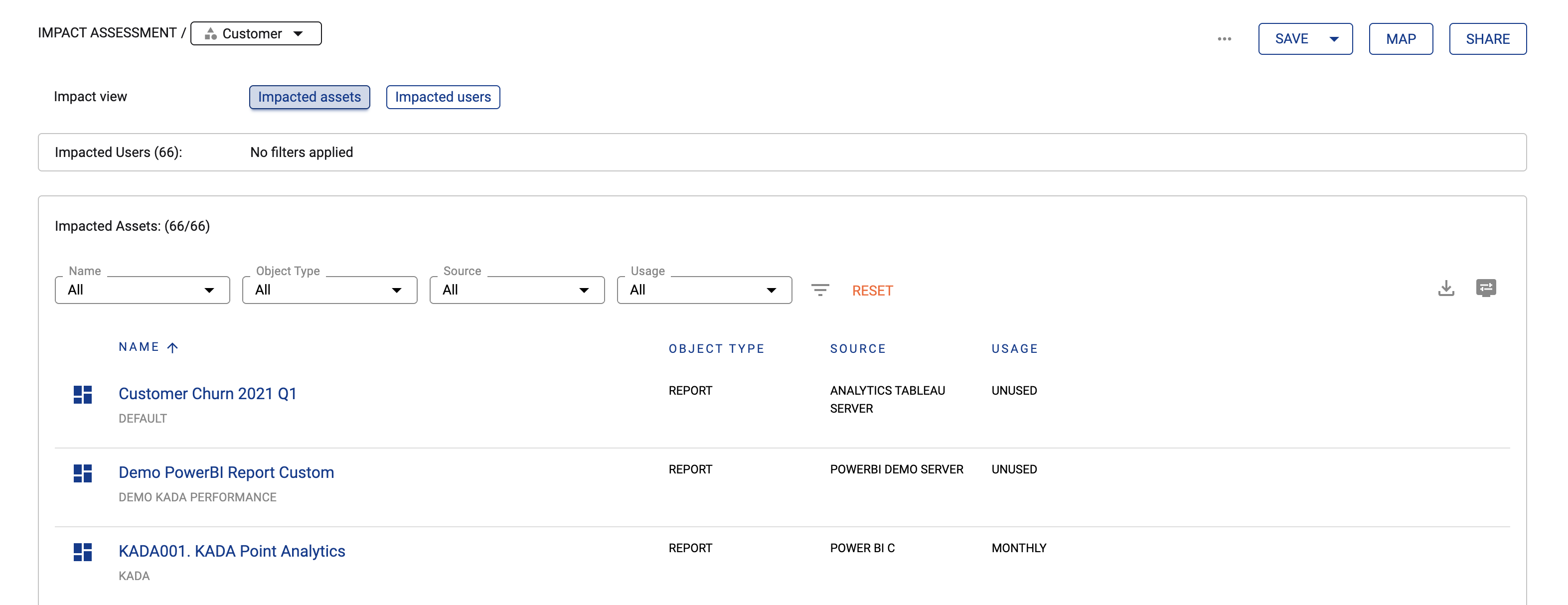The width and height of the screenshot is (1568, 605).
Task: Click the download icon above the table
Action: pos(1446,289)
